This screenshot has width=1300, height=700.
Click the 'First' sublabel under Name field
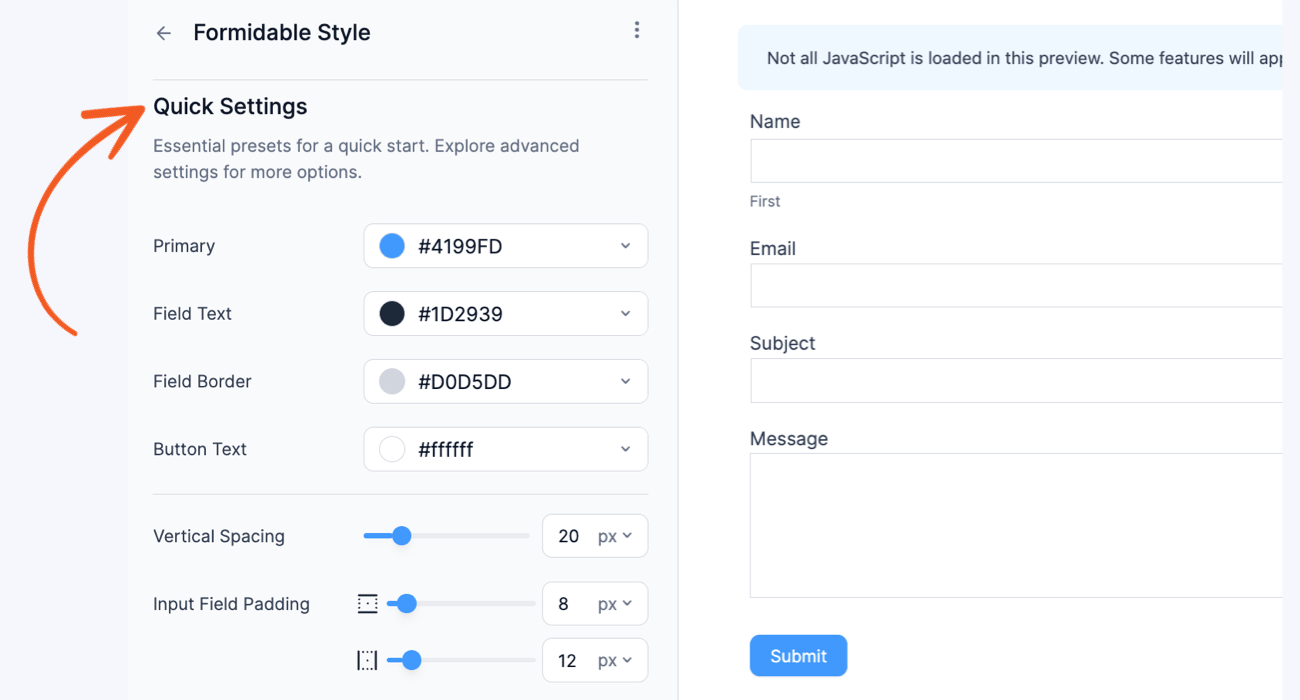(765, 201)
